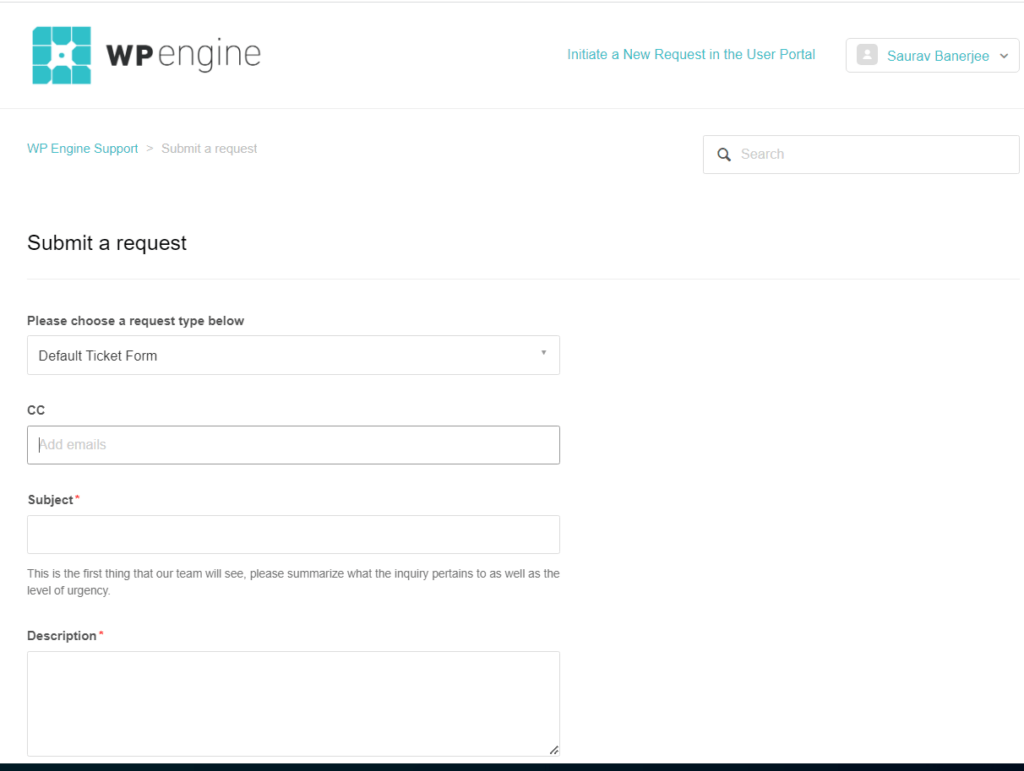Click the WP engine wordmark in the header
This screenshot has width=1024, height=771.
click(x=180, y=55)
